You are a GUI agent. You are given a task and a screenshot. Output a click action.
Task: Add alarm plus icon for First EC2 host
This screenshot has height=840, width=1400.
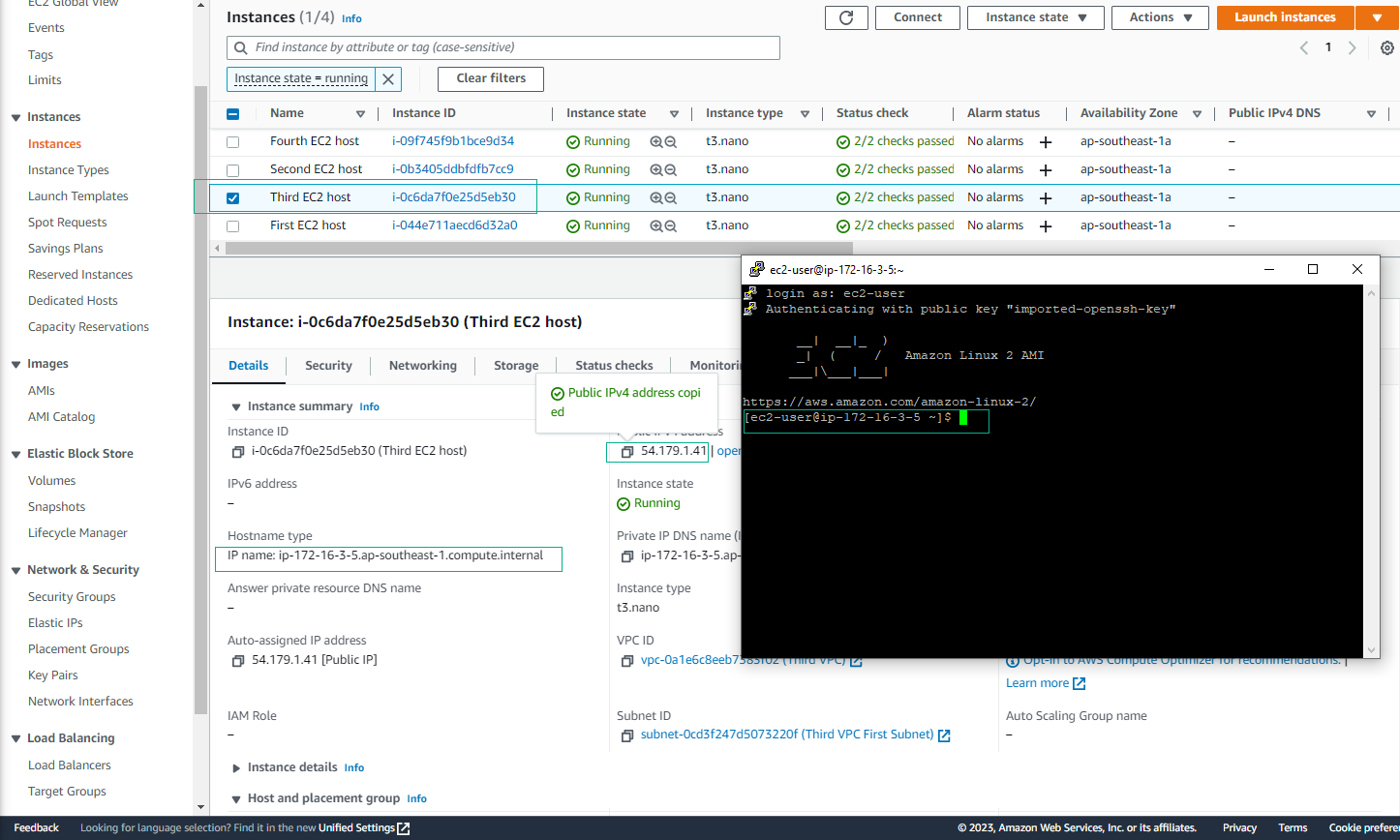(1046, 226)
